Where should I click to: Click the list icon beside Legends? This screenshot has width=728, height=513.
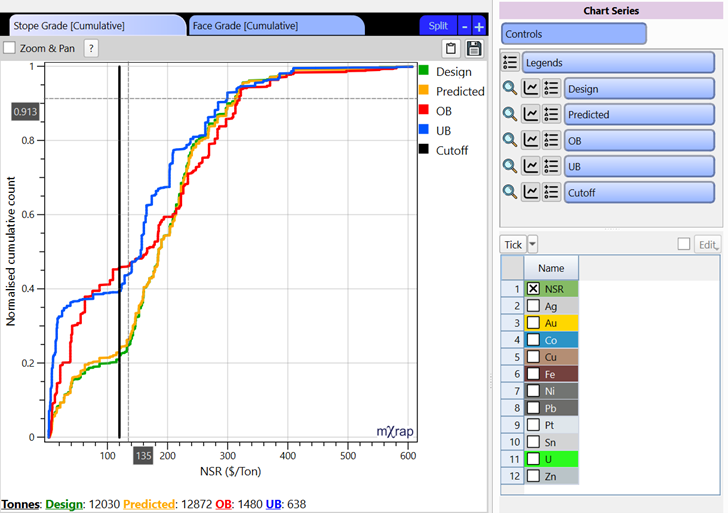510,62
